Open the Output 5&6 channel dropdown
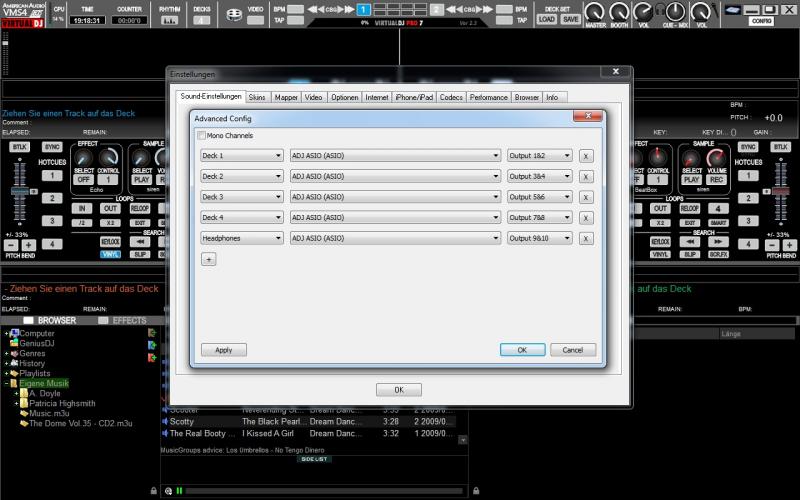800x500 pixels. 540,197
